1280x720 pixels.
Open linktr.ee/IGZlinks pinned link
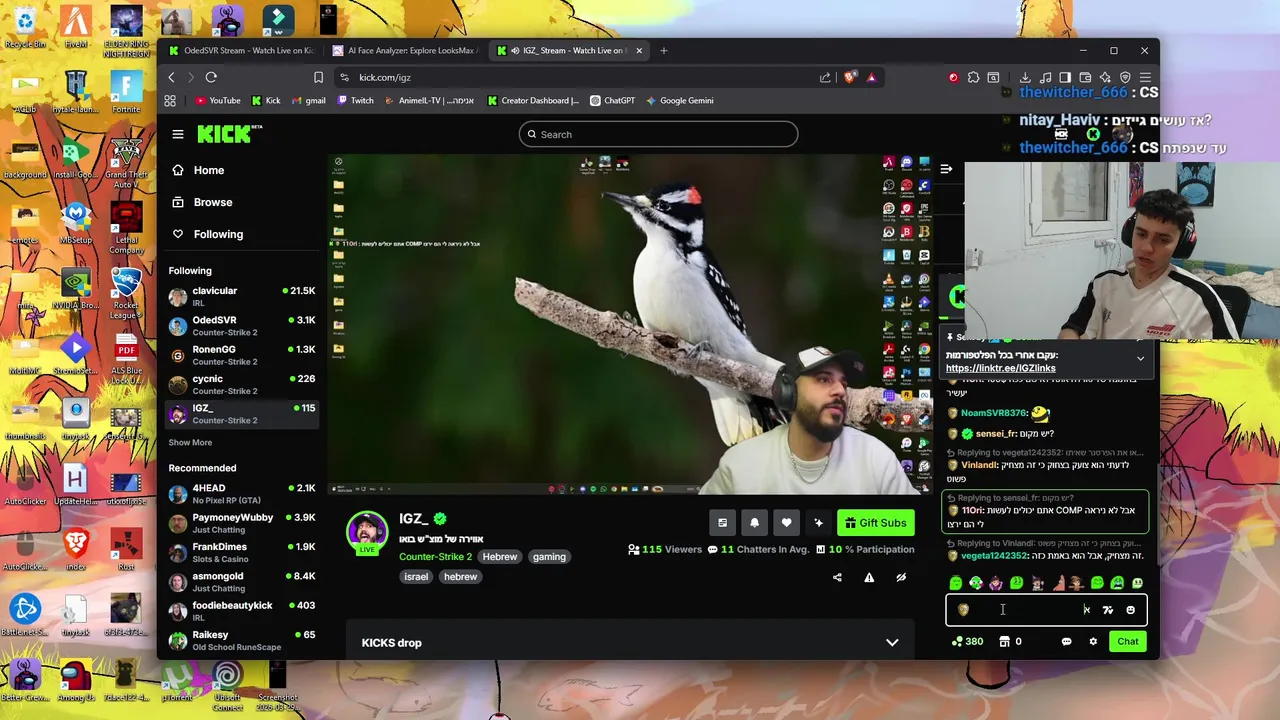coord(1000,368)
